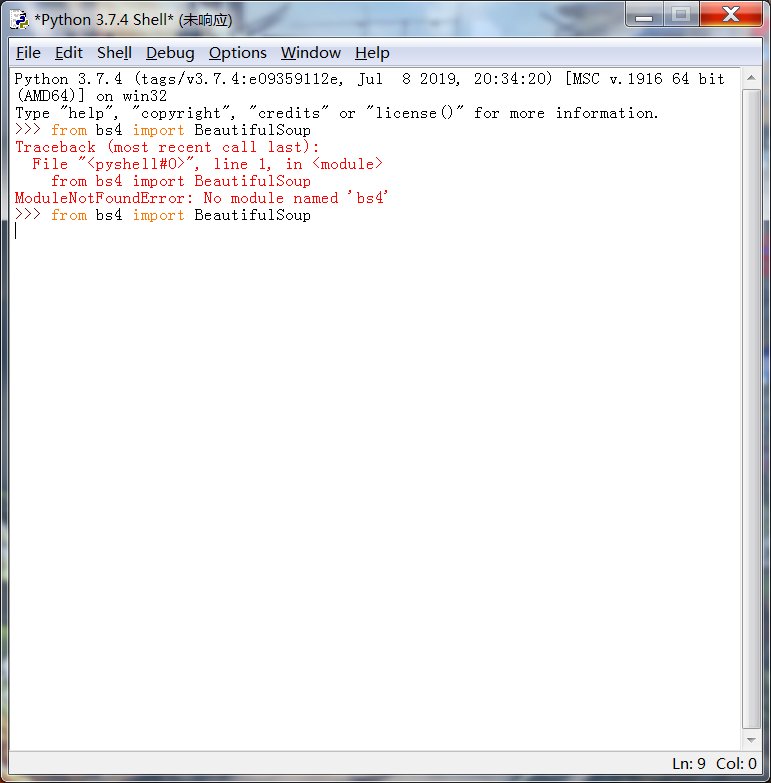Open the Shell menu
This screenshot has height=783, width=771.
pos(114,53)
